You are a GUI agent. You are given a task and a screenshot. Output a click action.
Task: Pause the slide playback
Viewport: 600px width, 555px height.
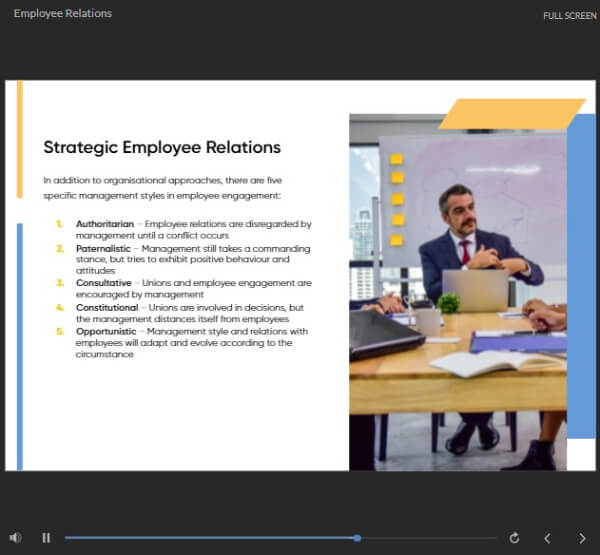coord(46,538)
